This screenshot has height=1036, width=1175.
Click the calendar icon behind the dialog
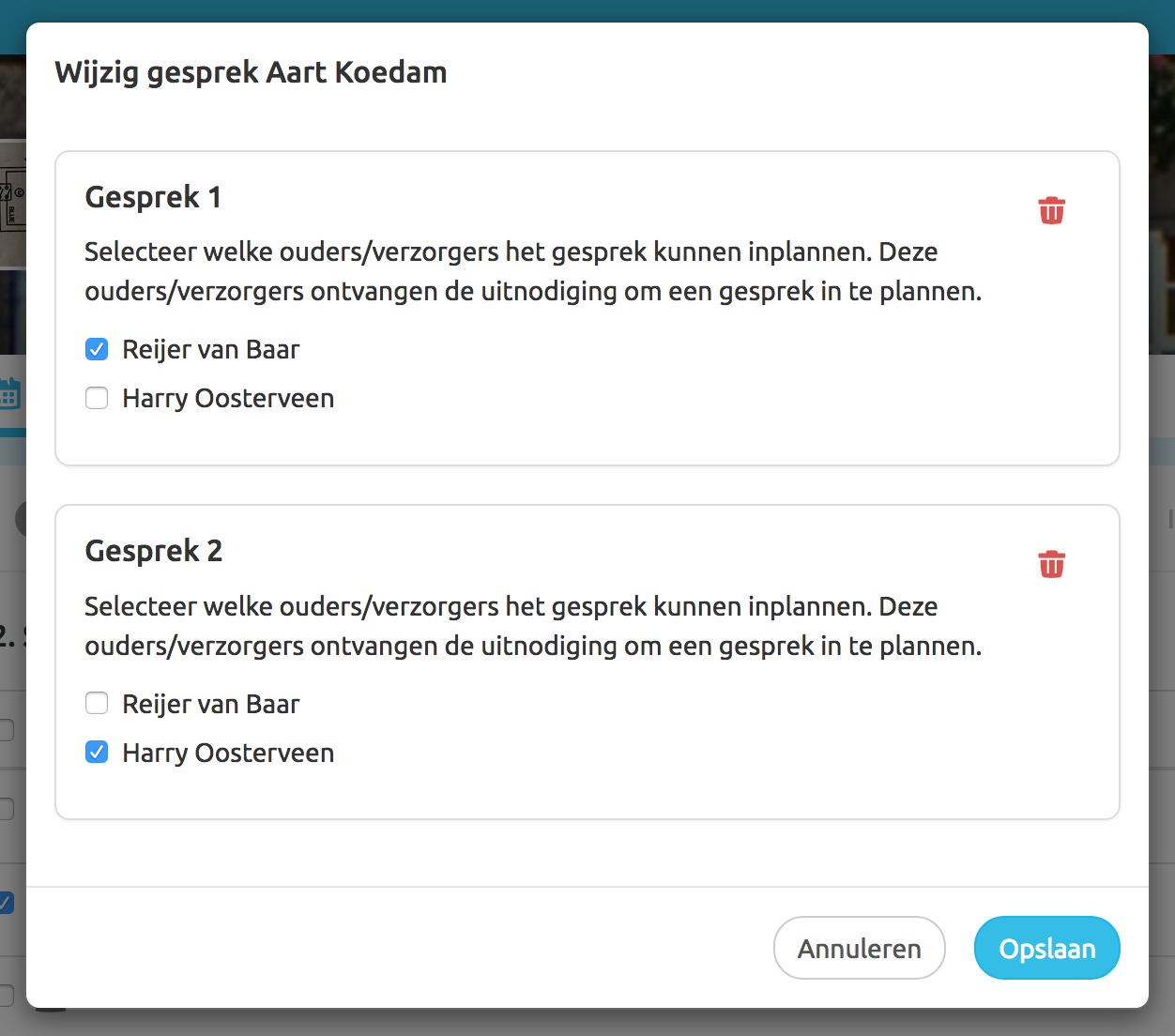(x=10, y=394)
